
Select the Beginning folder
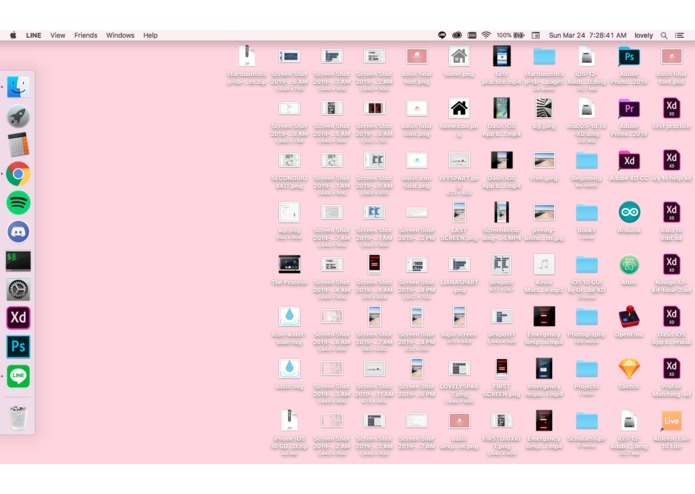(586, 160)
